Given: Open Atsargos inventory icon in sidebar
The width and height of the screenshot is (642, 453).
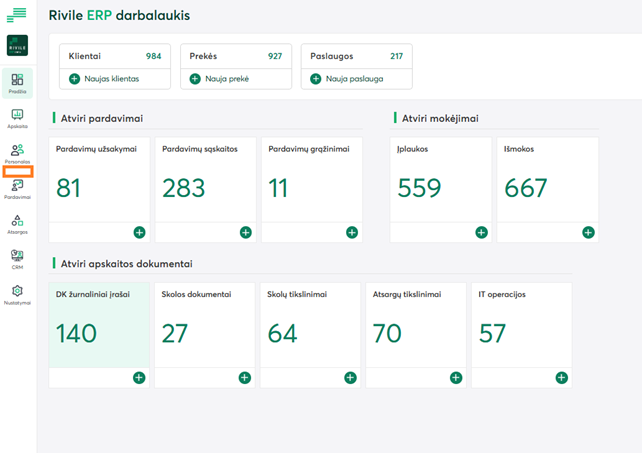Looking at the screenshot, I should point(17,223).
